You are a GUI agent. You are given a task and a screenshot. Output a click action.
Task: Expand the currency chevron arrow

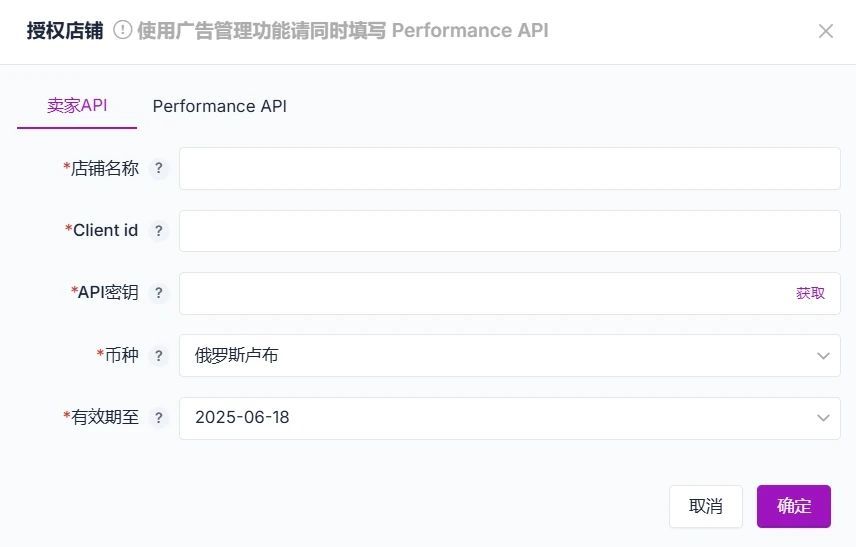pos(823,356)
